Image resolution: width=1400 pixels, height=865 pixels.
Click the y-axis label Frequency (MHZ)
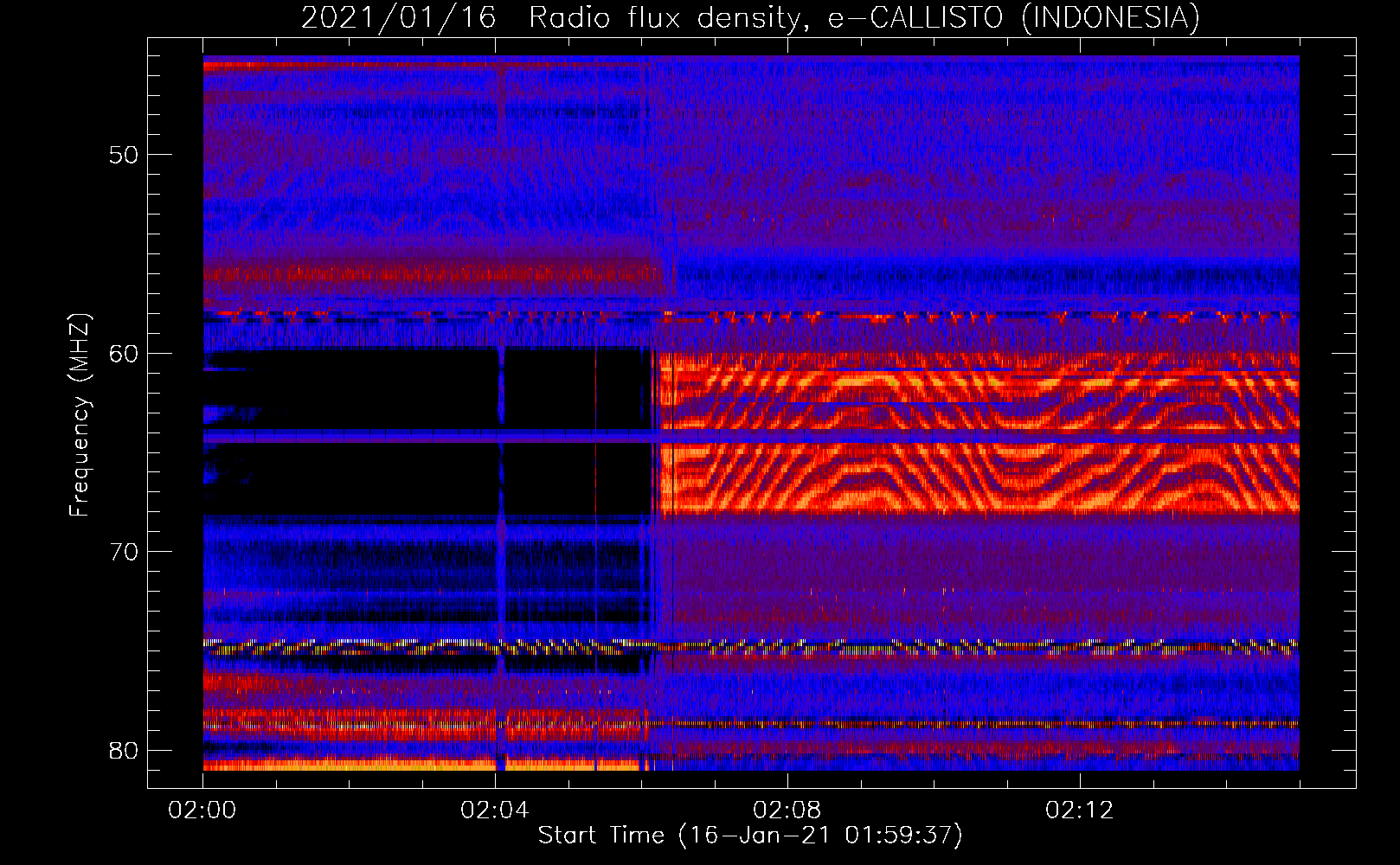(80, 415)
